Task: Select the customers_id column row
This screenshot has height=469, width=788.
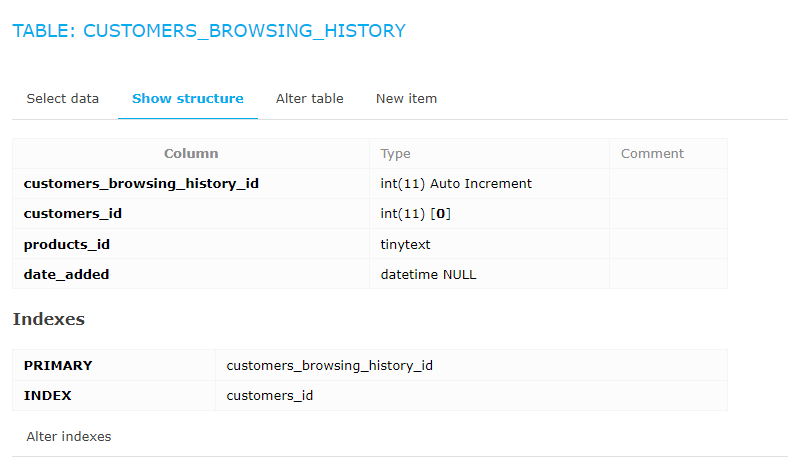Action: [370, 214]
